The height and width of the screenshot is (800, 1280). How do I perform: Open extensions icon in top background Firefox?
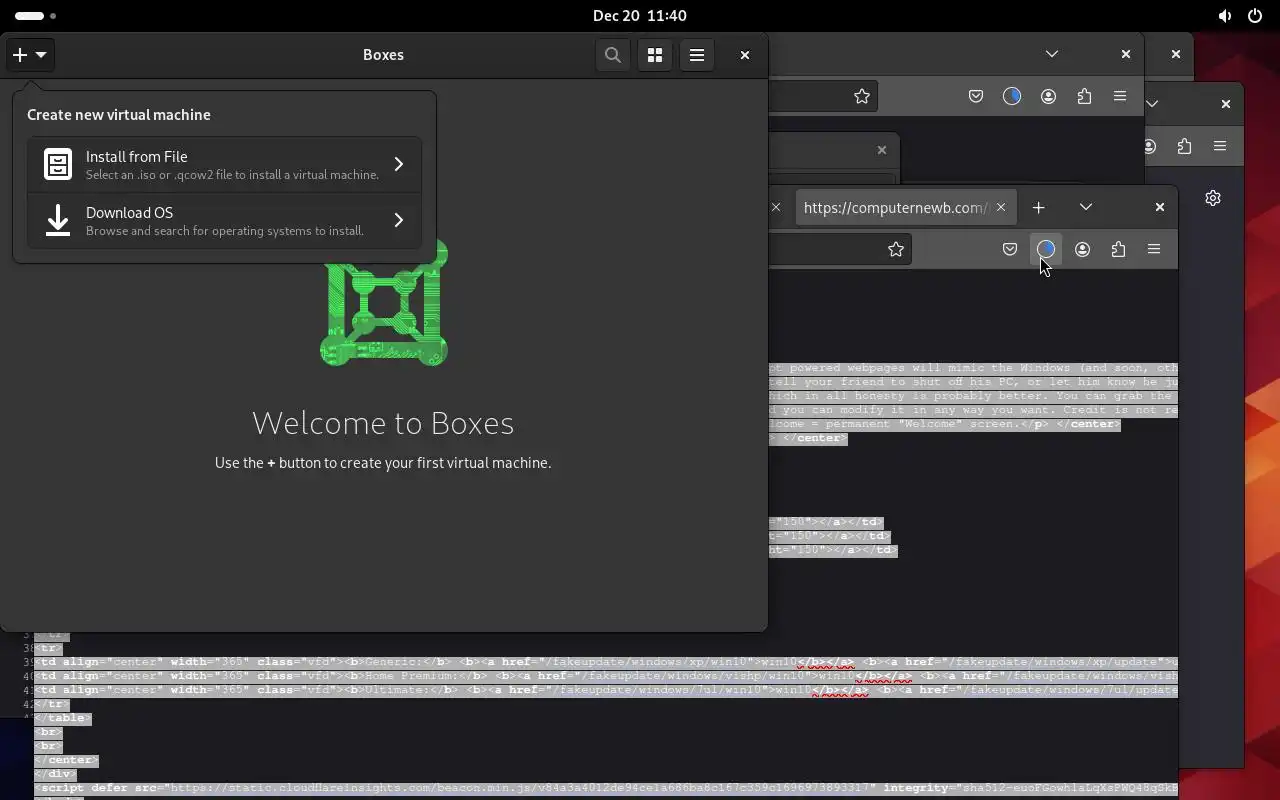(1084, 96)
